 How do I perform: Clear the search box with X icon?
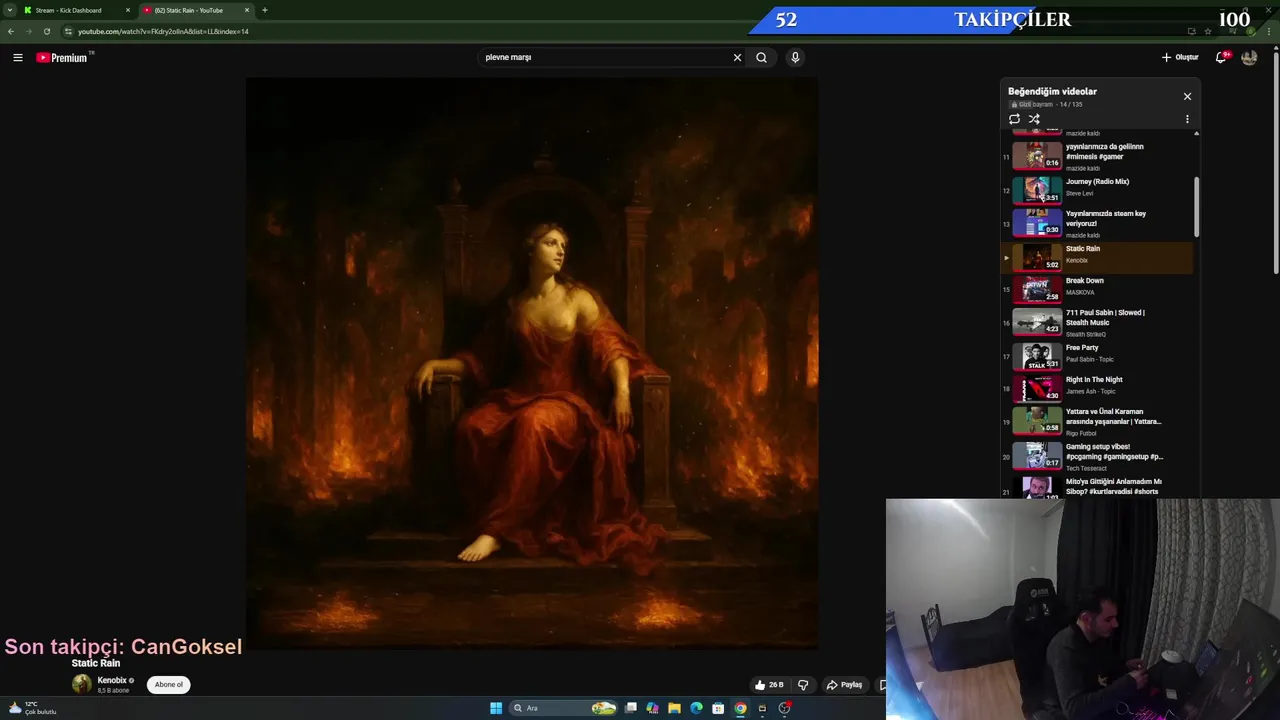(737, 57)
